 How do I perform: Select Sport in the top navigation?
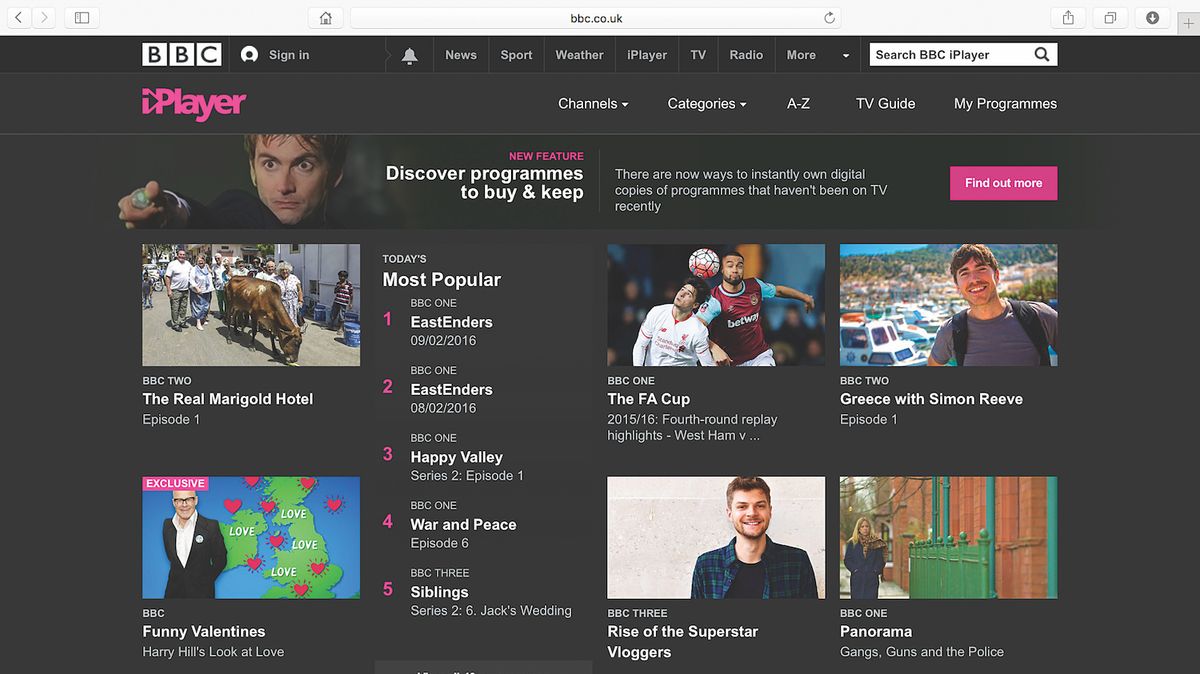point(516,54)
